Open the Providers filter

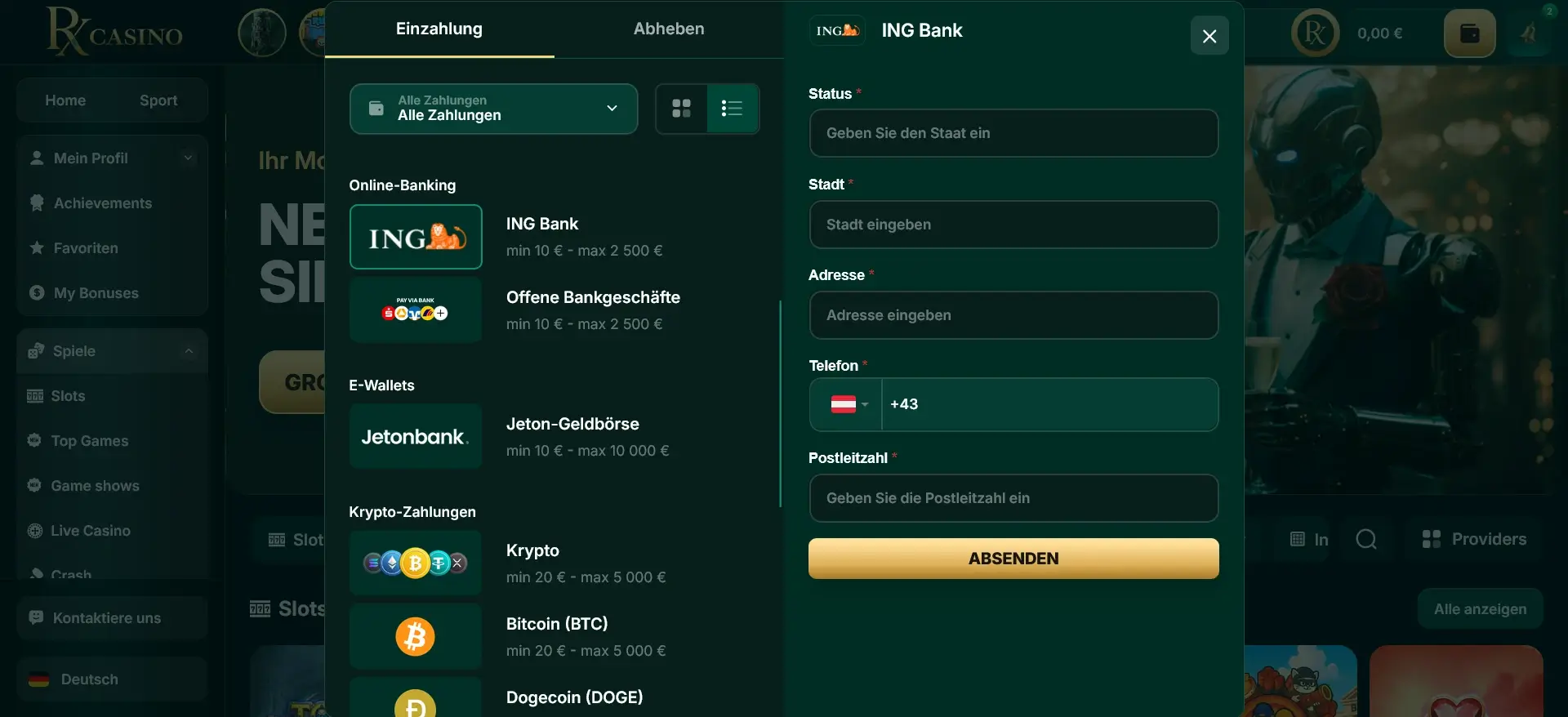pos(1474,539)
